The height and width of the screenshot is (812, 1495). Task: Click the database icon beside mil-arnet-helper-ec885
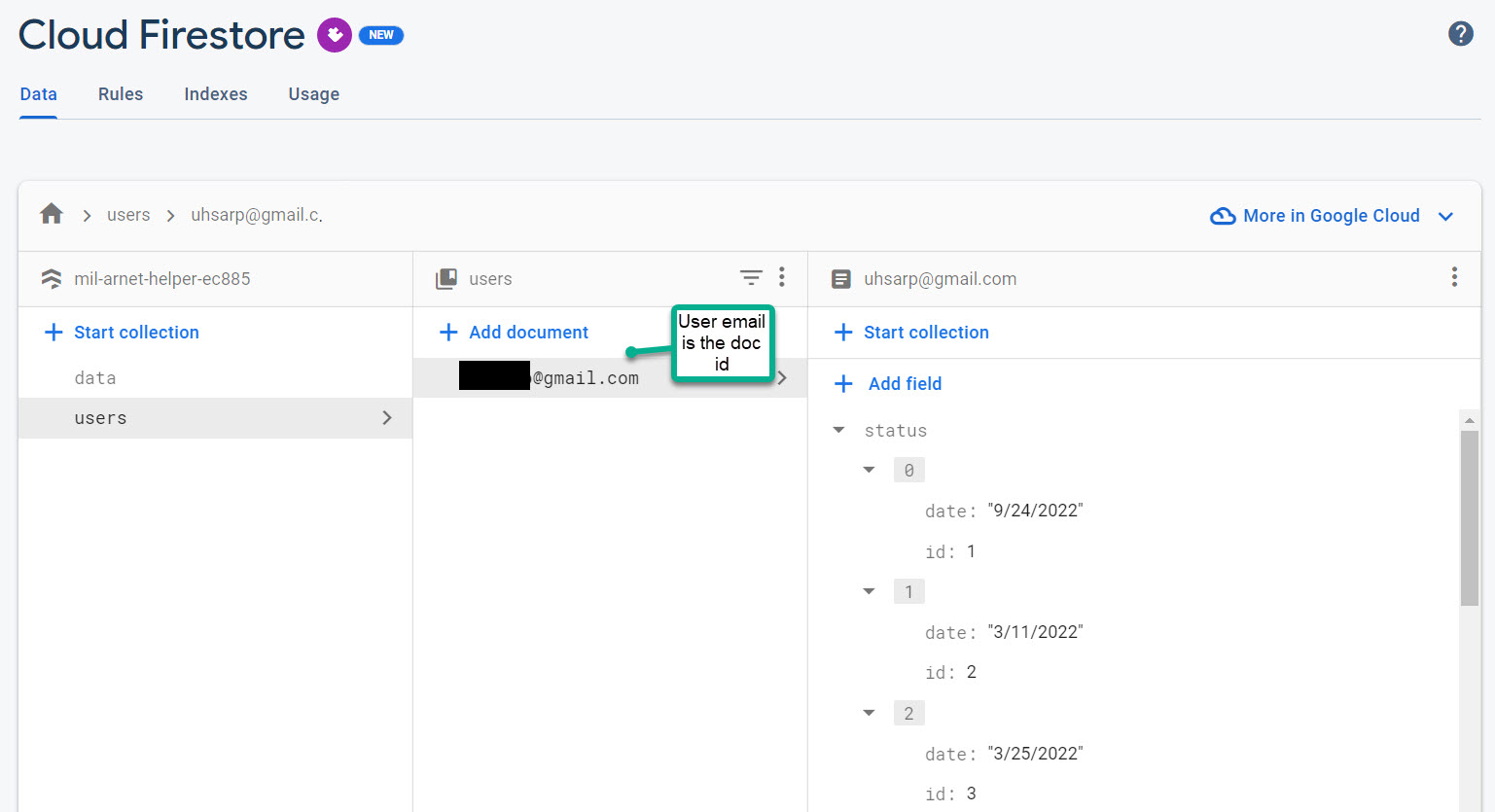pos(52,279)
